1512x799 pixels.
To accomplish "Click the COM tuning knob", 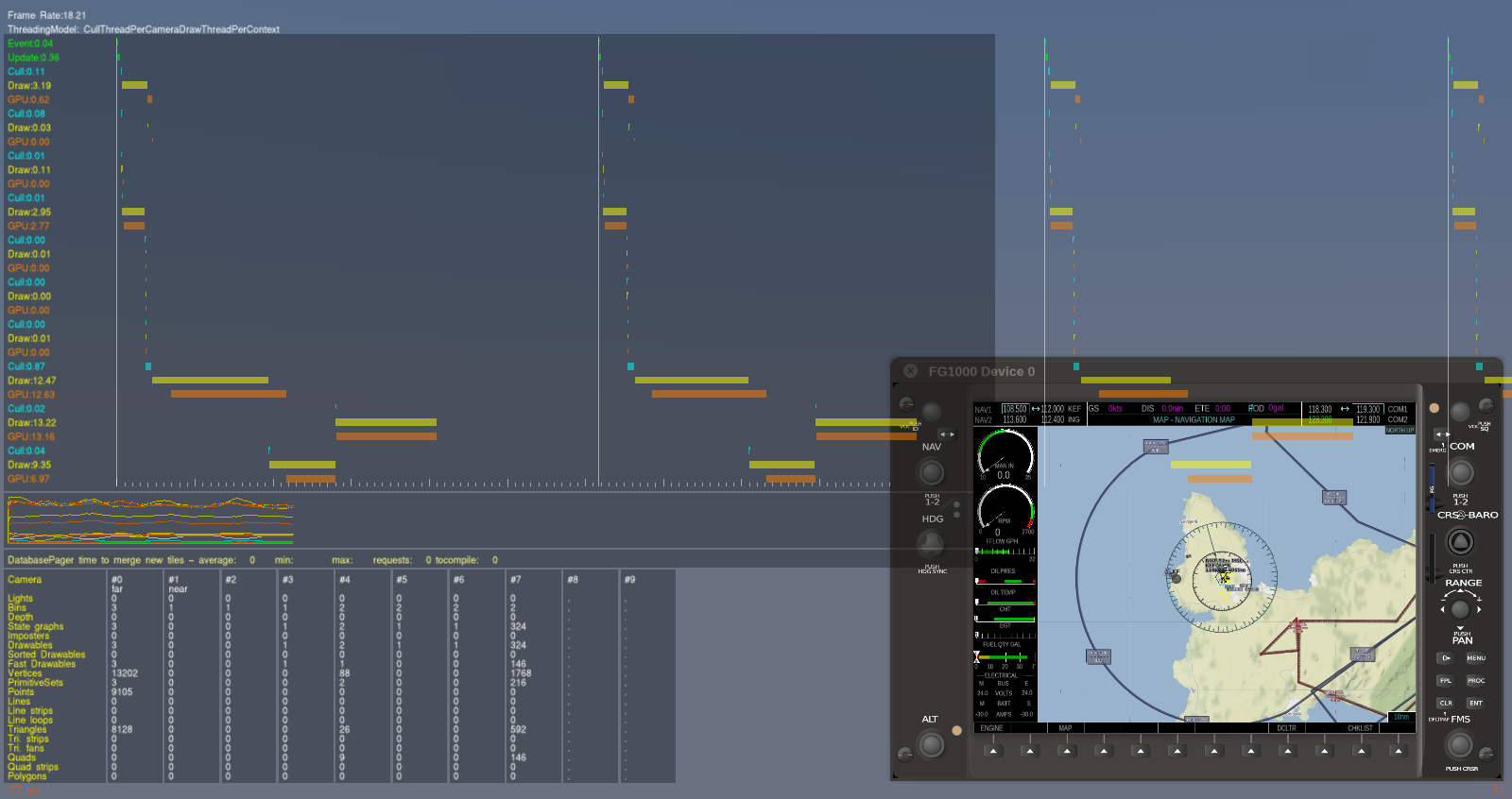I will point(1461,471).
